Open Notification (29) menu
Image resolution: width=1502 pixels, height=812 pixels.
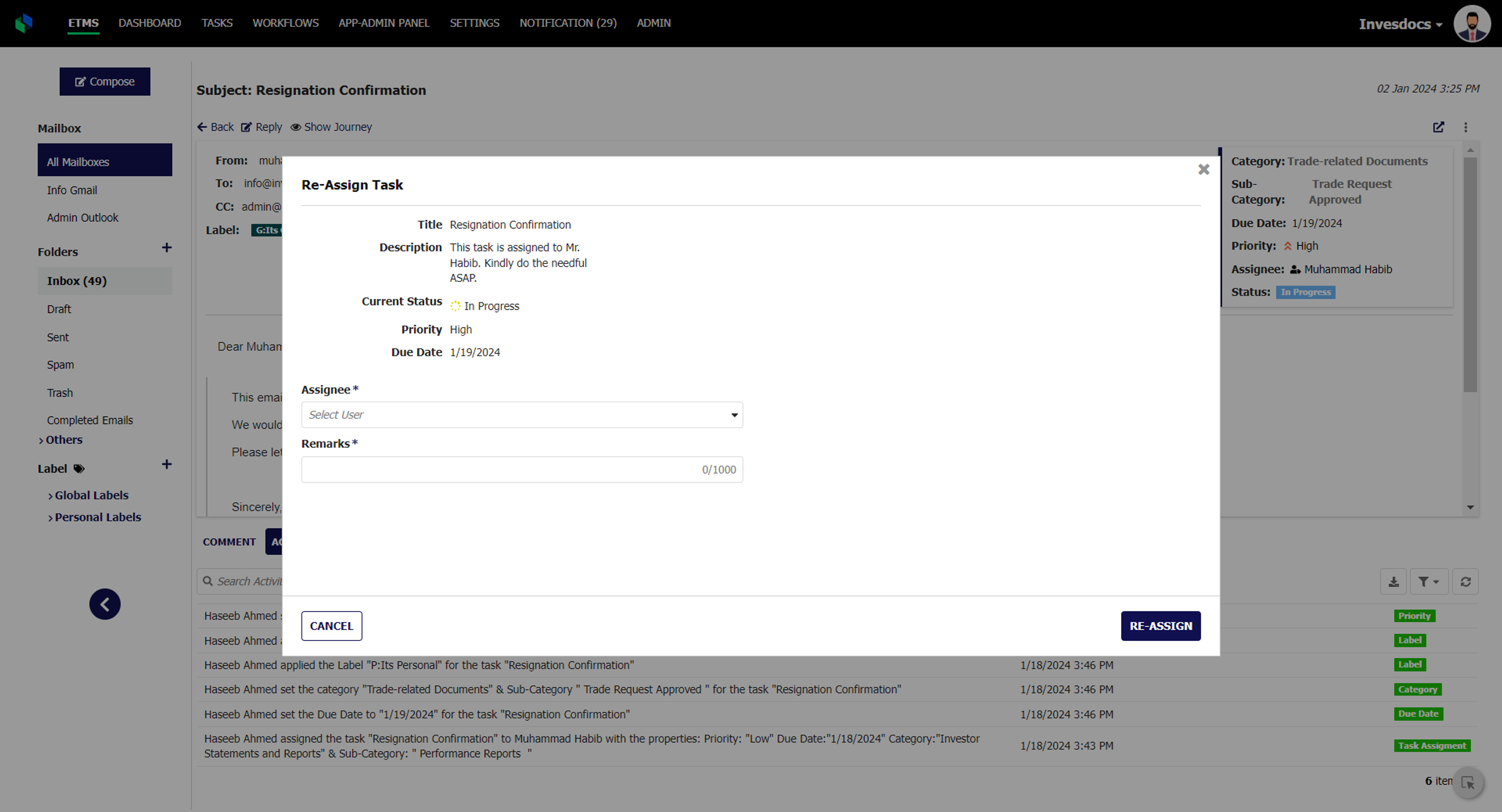tap(568, 23)
